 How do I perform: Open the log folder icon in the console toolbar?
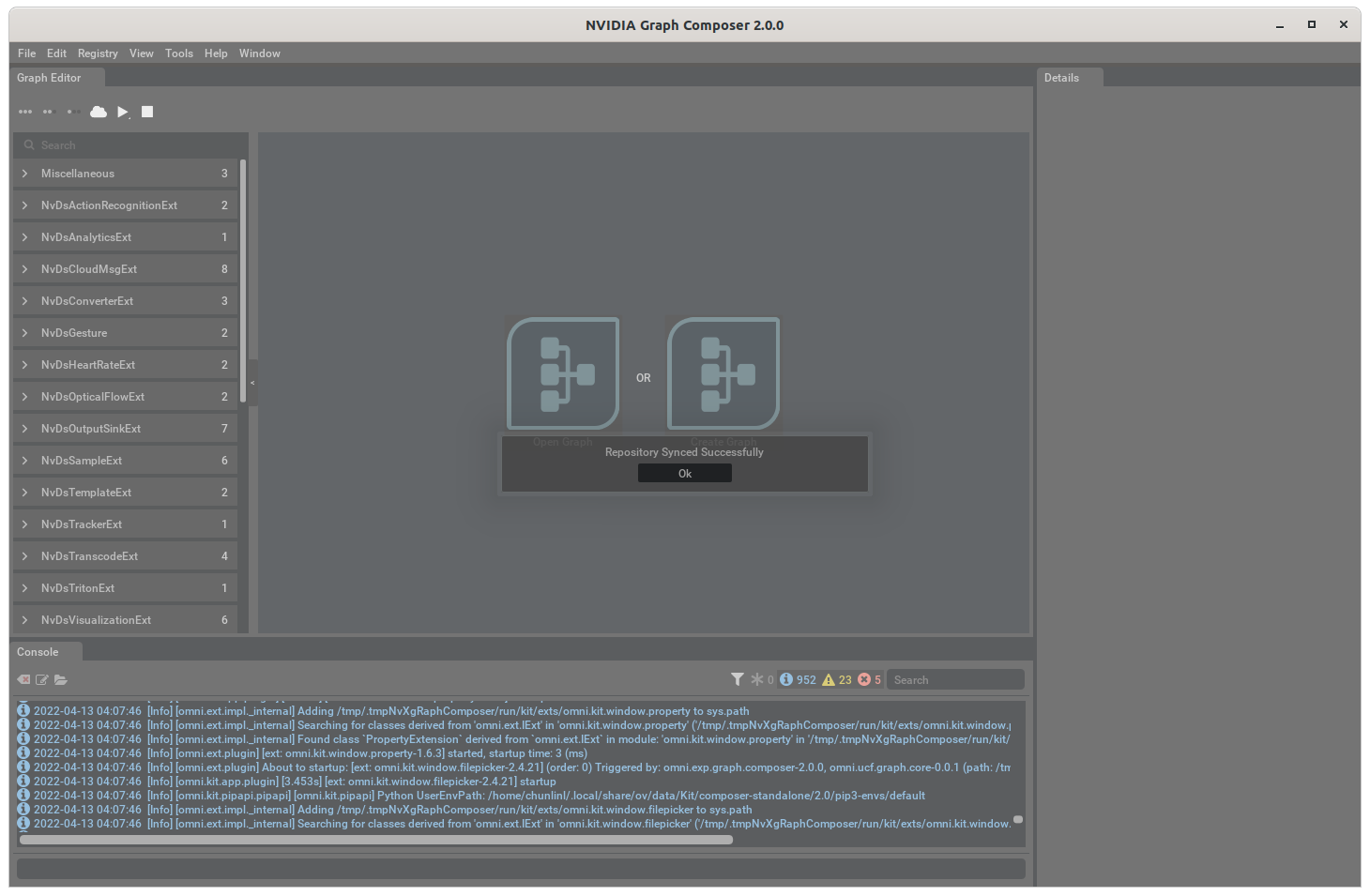tap(61, 679)
